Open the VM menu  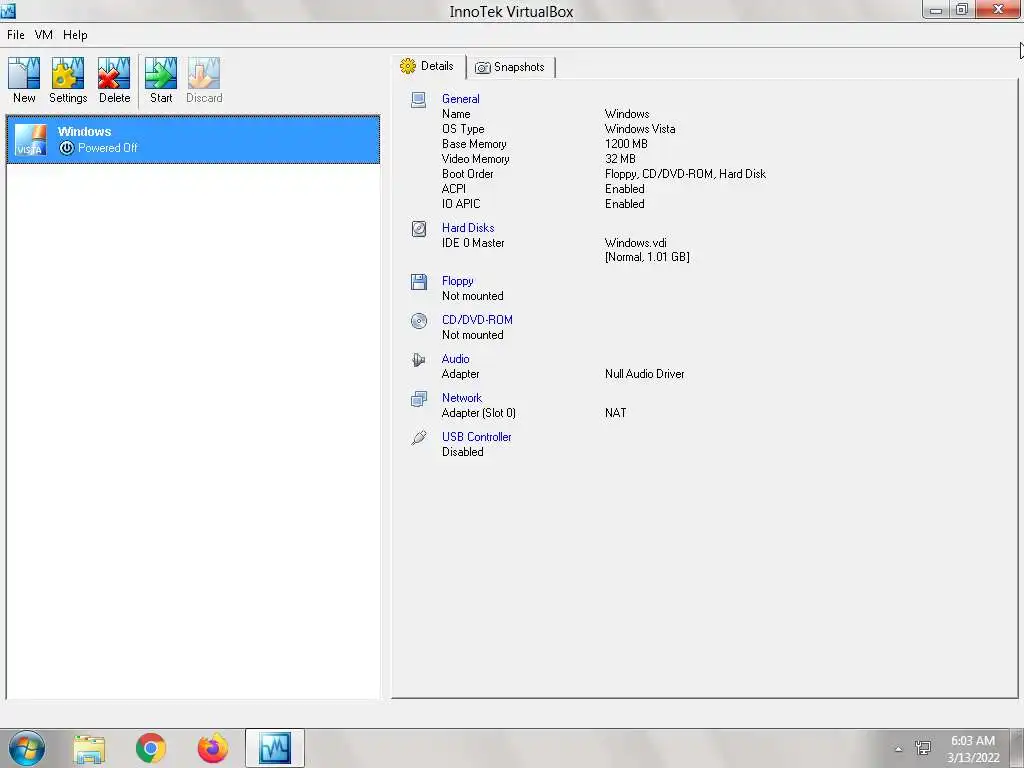44,35
